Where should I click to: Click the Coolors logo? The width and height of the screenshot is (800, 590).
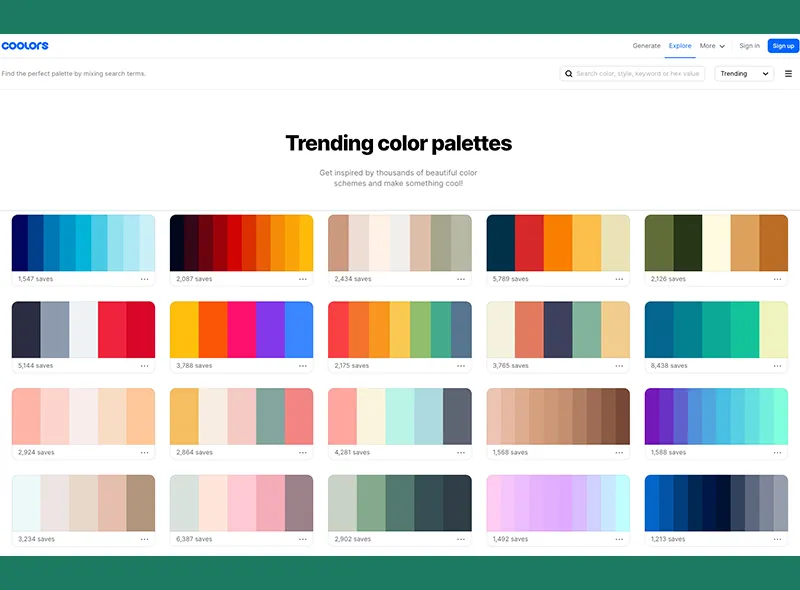coord(25,46)
